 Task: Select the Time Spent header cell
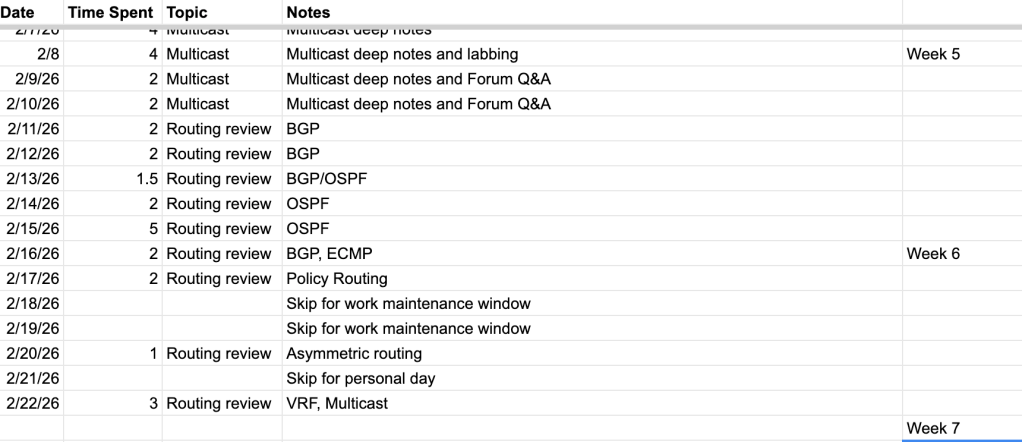tap(110, 12)
